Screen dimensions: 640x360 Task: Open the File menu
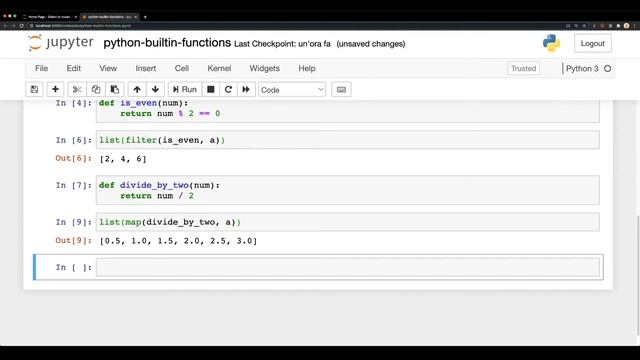click(x=41, y=68)
